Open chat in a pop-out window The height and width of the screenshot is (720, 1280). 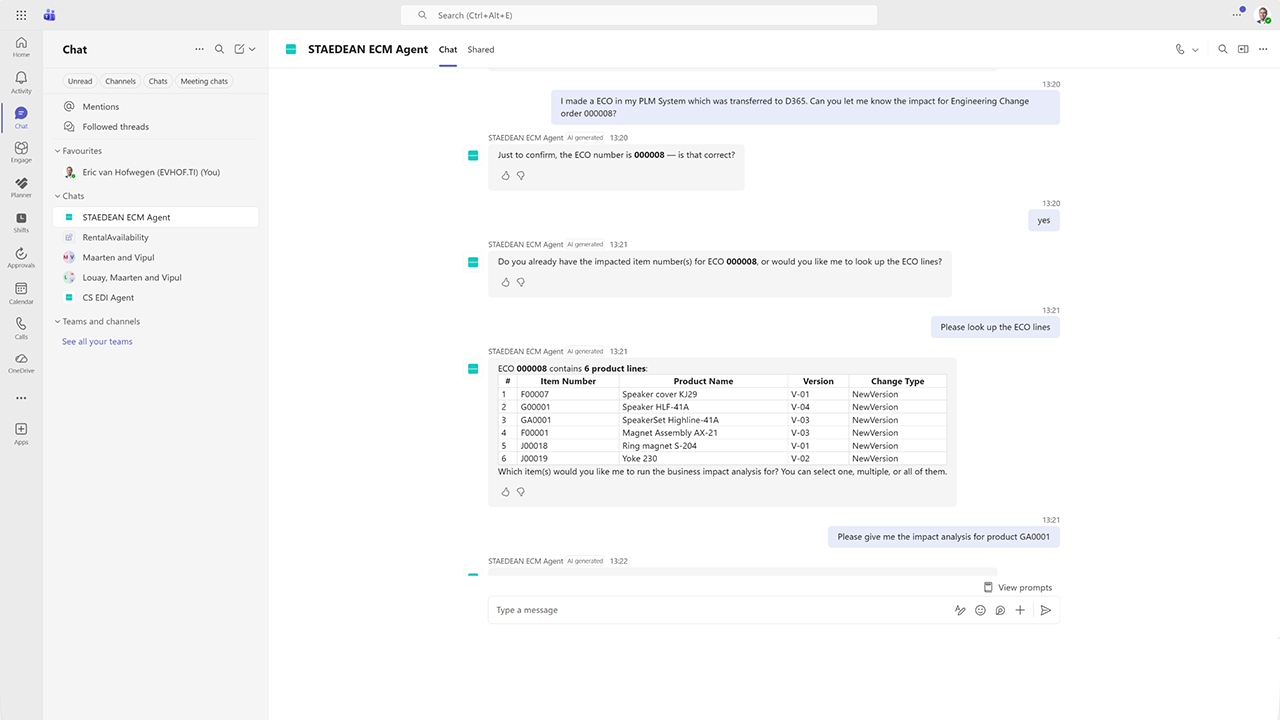pos(1243,49)
